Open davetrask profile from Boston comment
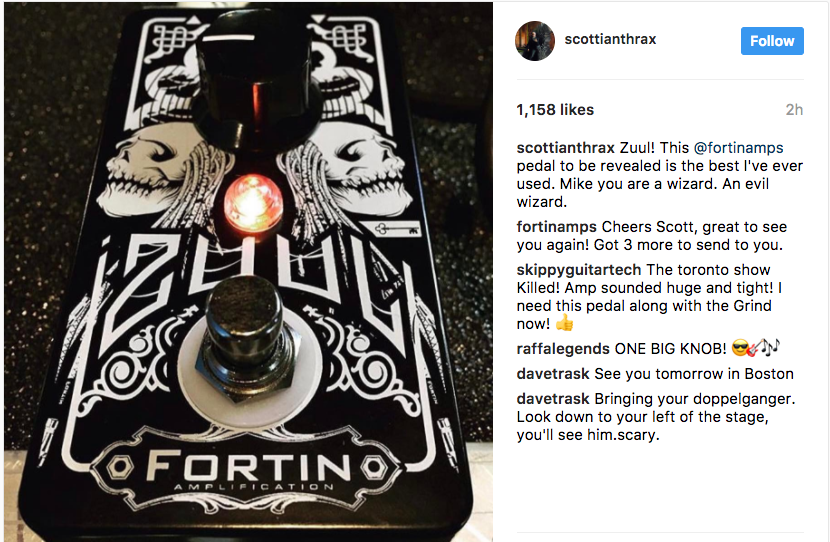This screenshot has width=830, height=542. [553, 374]
